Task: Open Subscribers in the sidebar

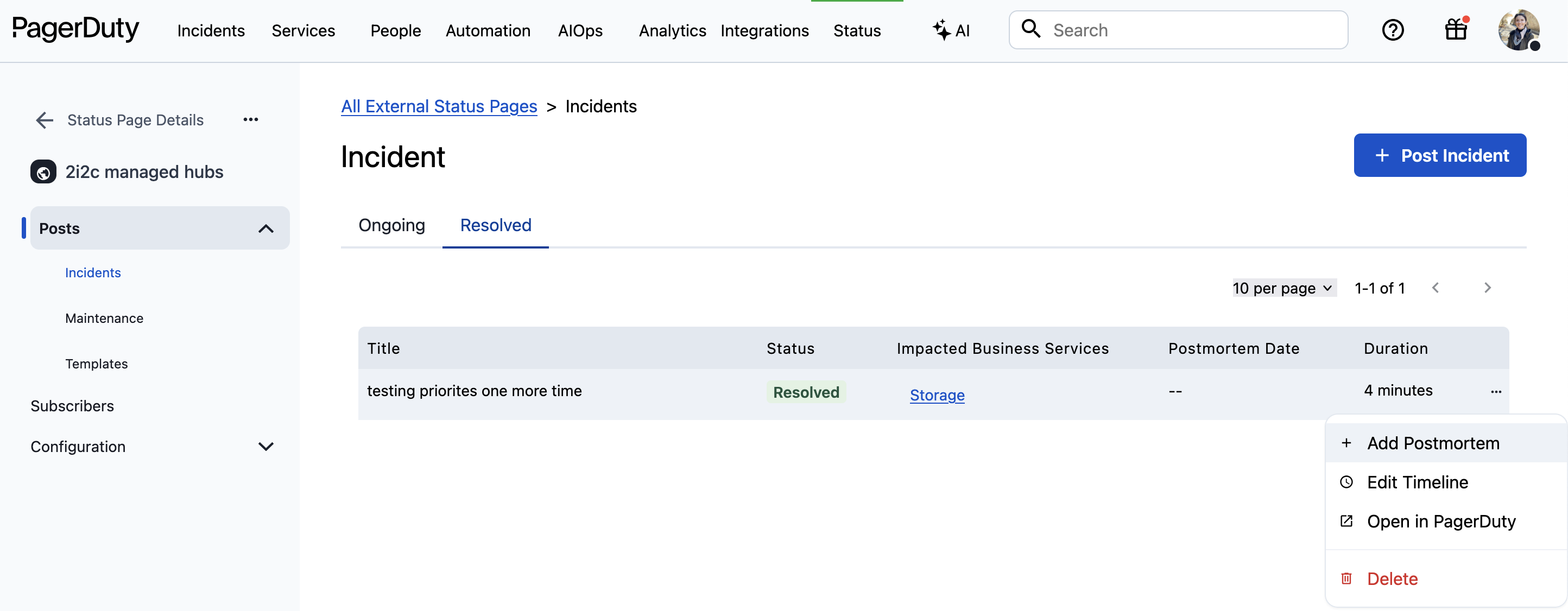Action: click(72, 406)
